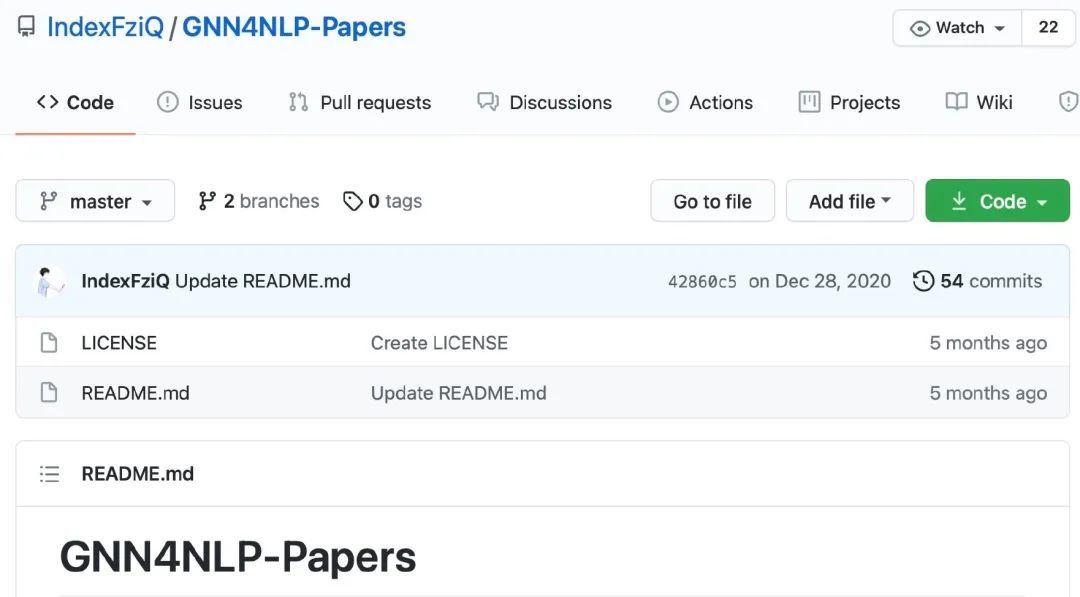This screenshot has width=1080, height=597.
Task: Open the green Code download dropdown
Action: [x=997, y=201]
